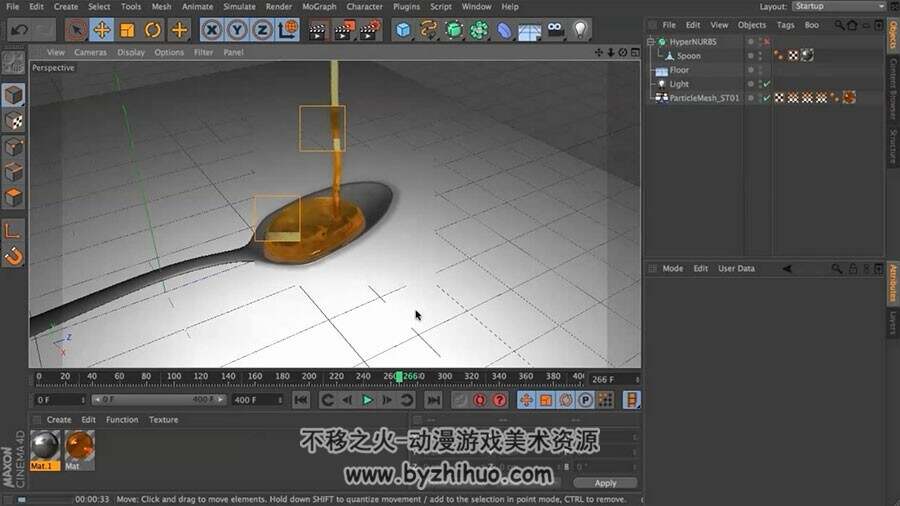Screen dimensions: 900x506
Task: Open the File menu
Action: click(x=12, y=7)
